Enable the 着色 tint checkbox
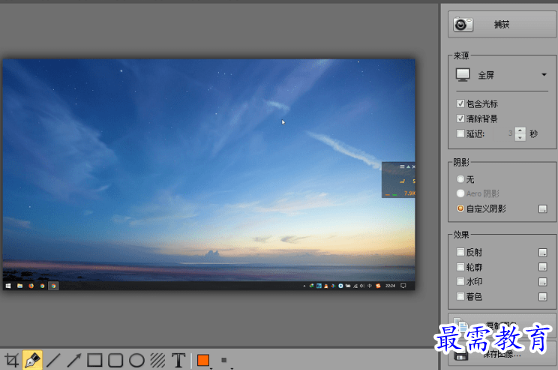 460,296
